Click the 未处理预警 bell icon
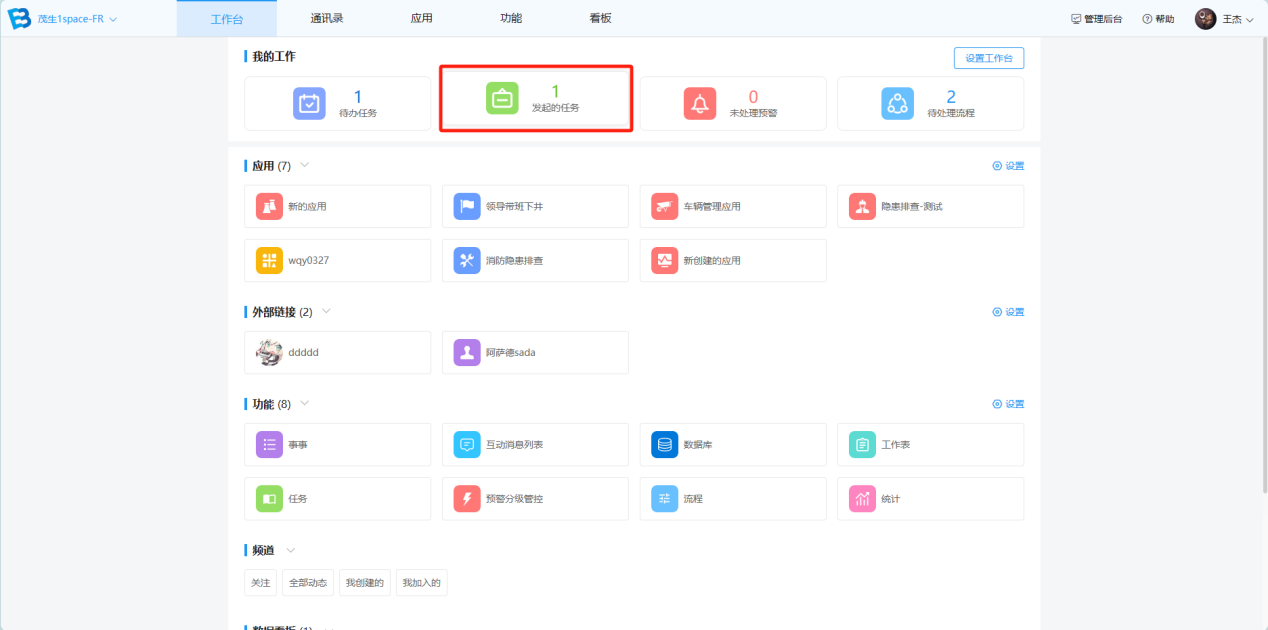1268x630 pixels. pos(700,103)
